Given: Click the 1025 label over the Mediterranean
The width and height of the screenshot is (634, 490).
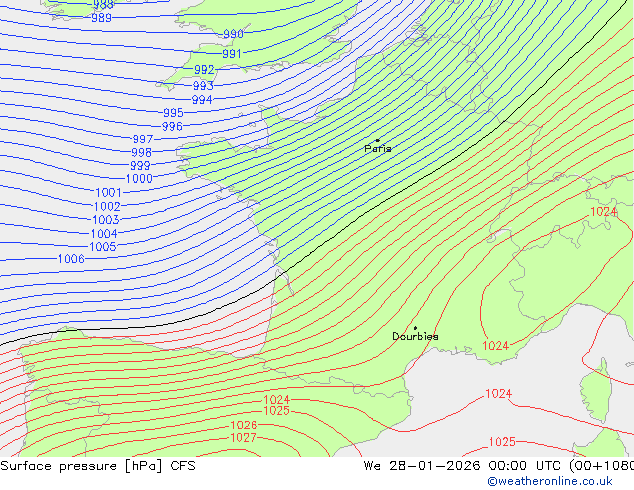Looking at the screenshot, I should point(502,442).
